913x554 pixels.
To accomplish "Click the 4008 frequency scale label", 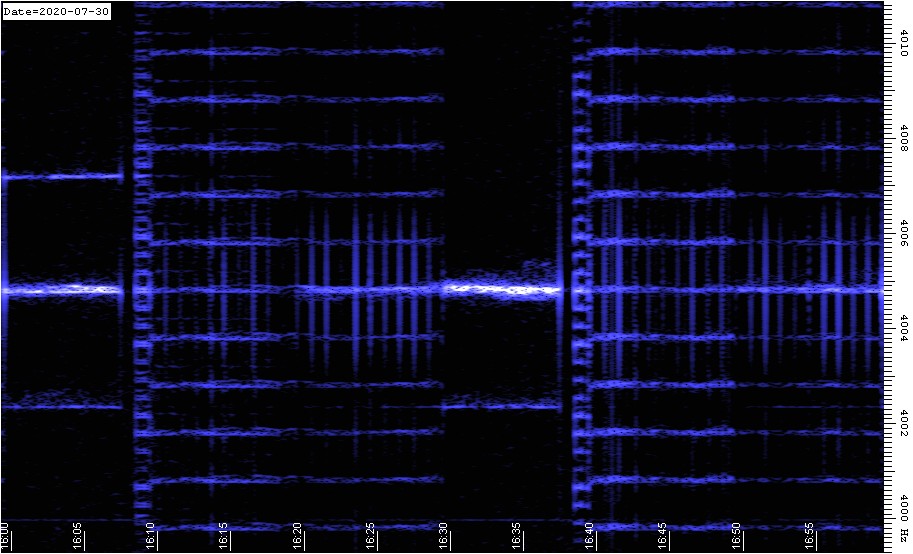I will click(x=904, y=139).
